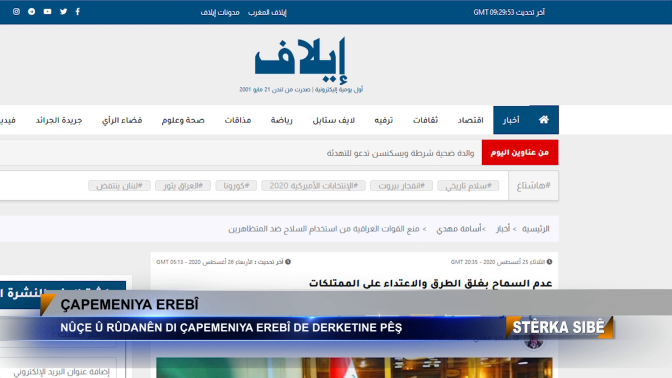Click the clock icon beside آخر تحديث date
Screen dimensions: 672x378
[288, 262]
